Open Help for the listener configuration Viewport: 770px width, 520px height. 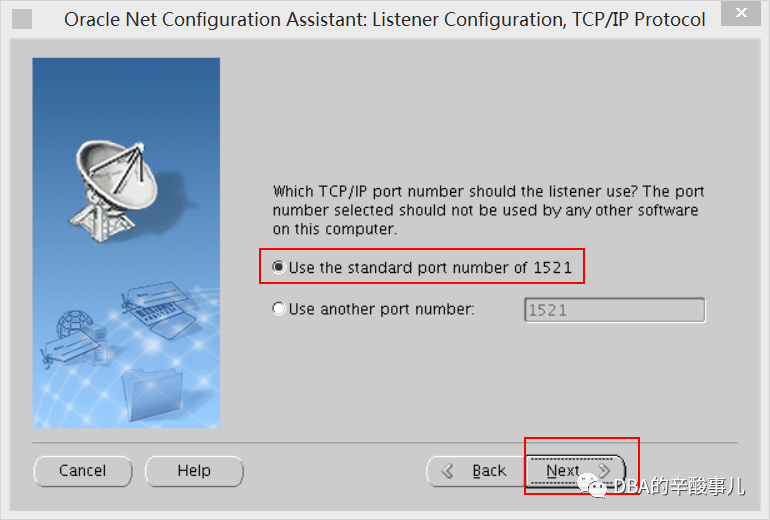pyautogui.click(x=194, y=471)
